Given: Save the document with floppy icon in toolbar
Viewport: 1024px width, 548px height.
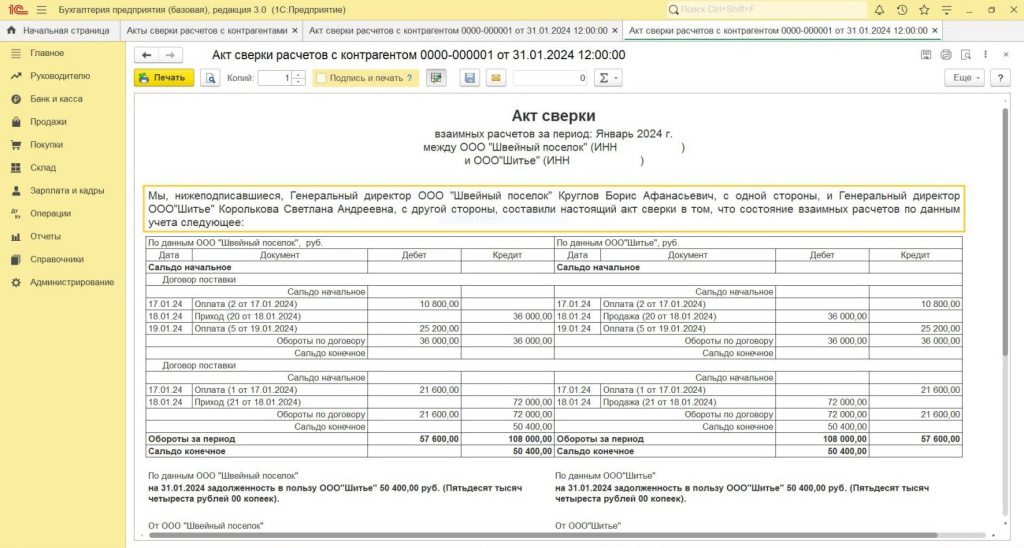Looking at the screenshot, I should [470, 78].
